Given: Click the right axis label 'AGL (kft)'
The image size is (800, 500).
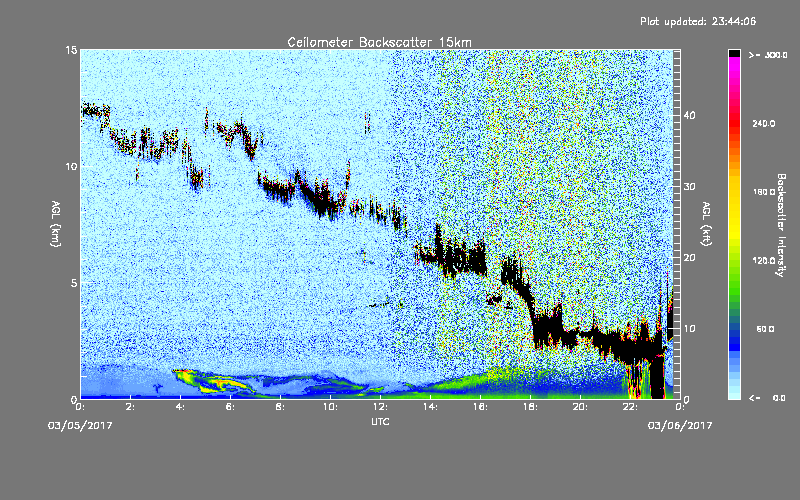Looking at the screenshot, I should click(706, 223).
